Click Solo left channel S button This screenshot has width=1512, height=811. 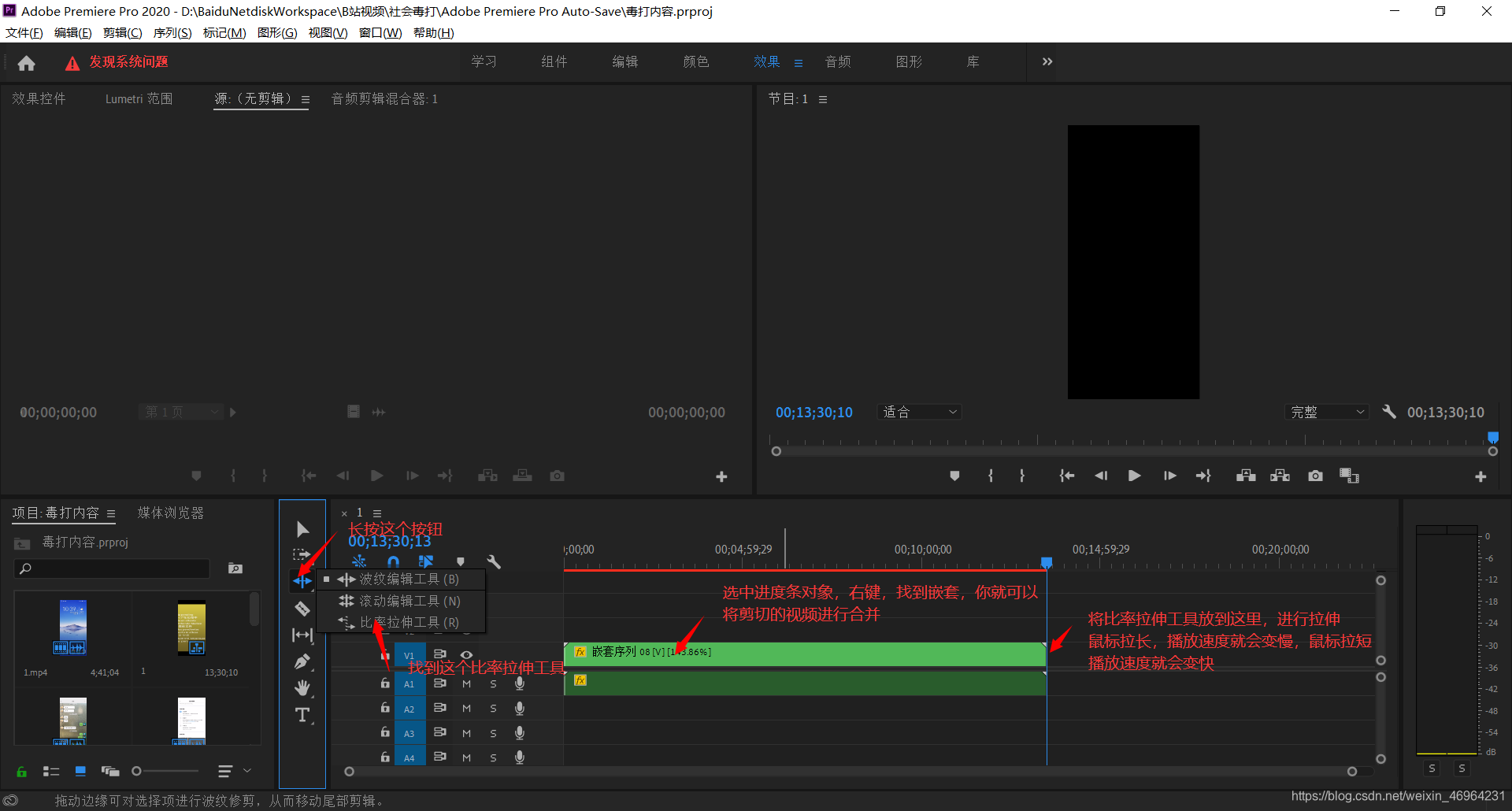point(1432,768)
